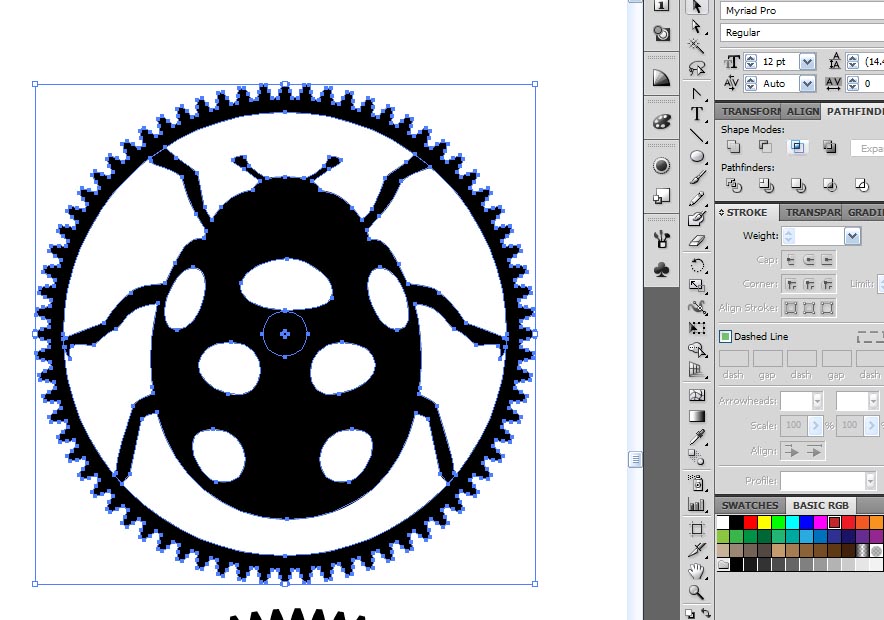Click the Myriad Pro font field
The height and width of the screenshot is (620, 884).
pos(802,11)
